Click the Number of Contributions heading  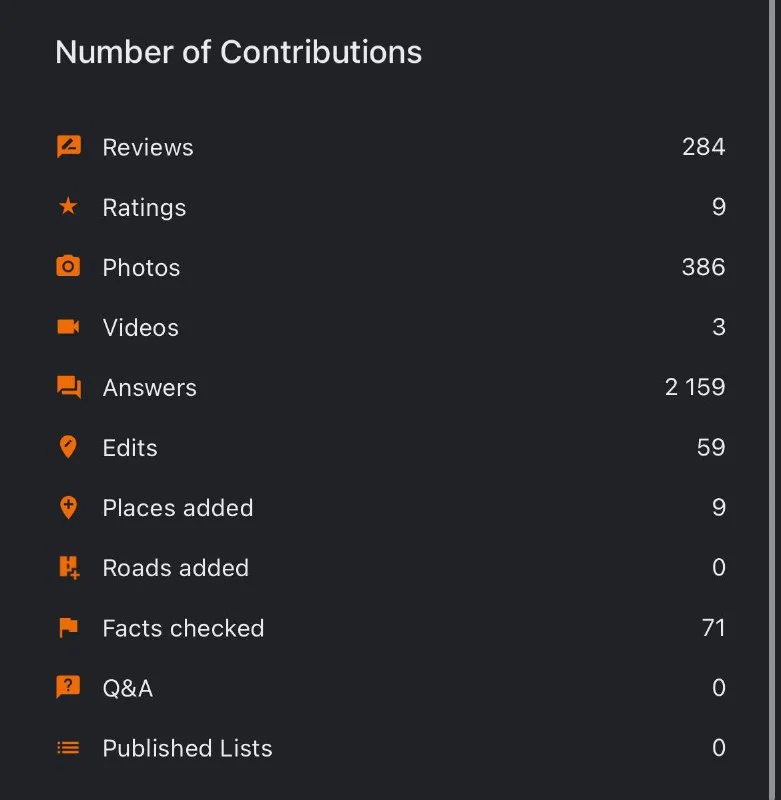(238, 52)
